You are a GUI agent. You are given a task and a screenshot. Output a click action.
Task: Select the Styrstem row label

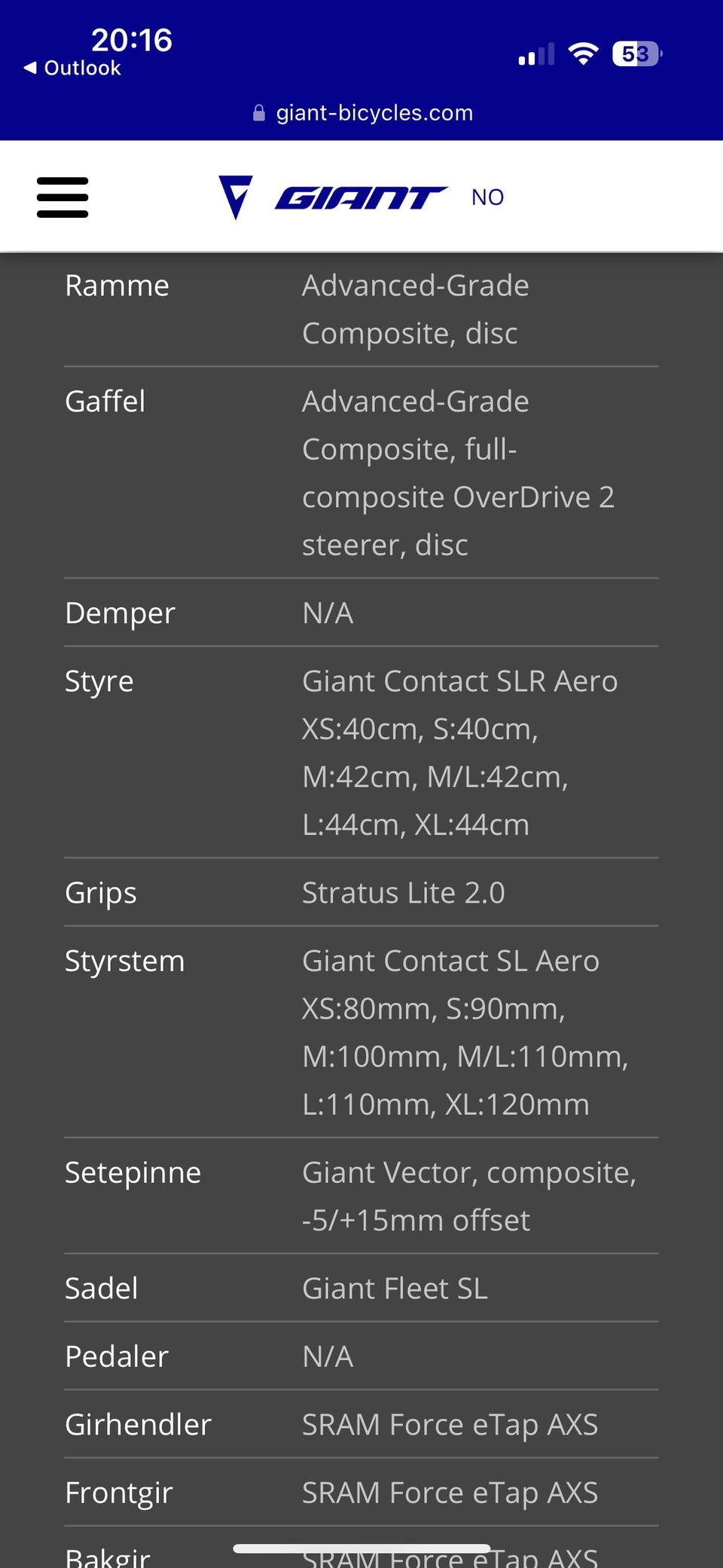124,961
